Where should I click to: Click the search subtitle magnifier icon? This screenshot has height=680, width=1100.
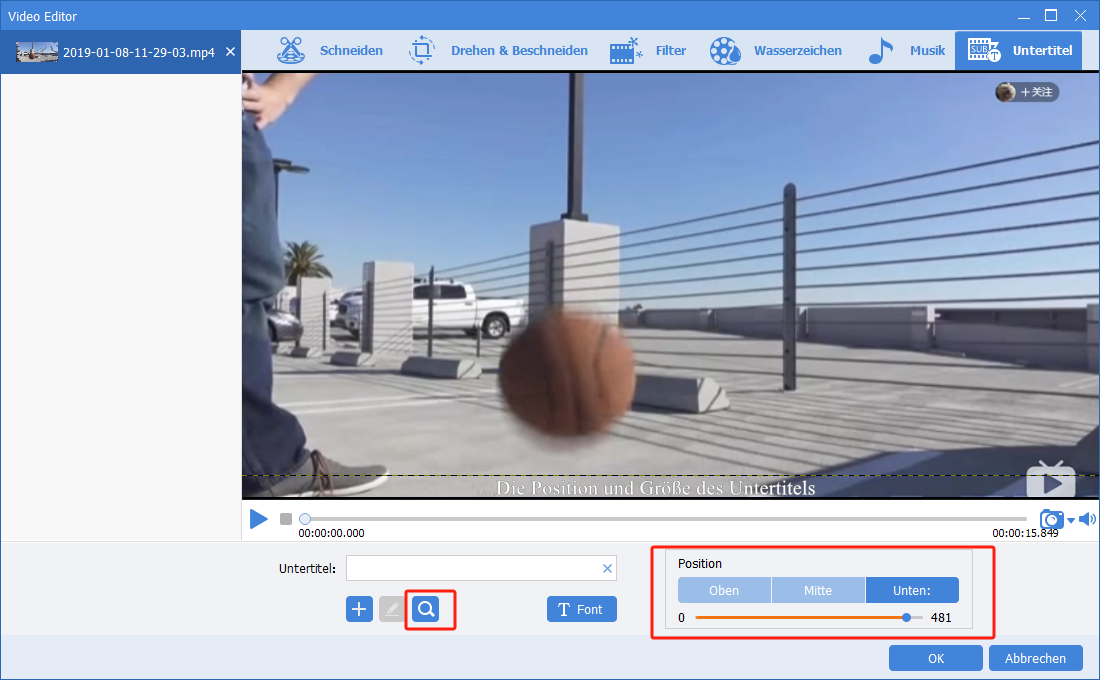click(x=426, y=609)
